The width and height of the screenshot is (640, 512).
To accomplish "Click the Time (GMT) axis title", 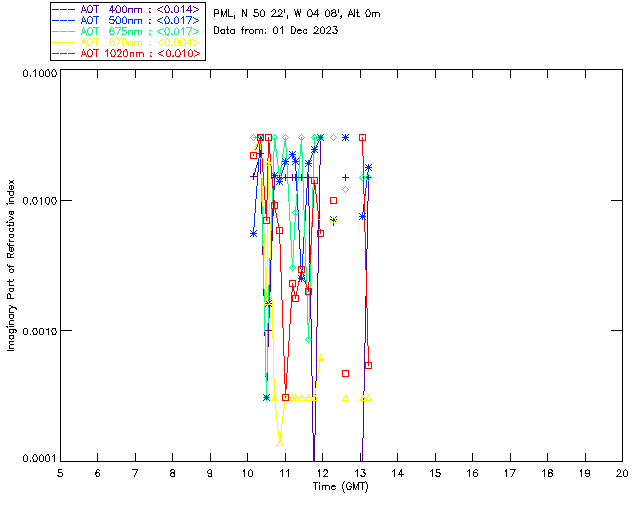I will [x=341, y=486].
